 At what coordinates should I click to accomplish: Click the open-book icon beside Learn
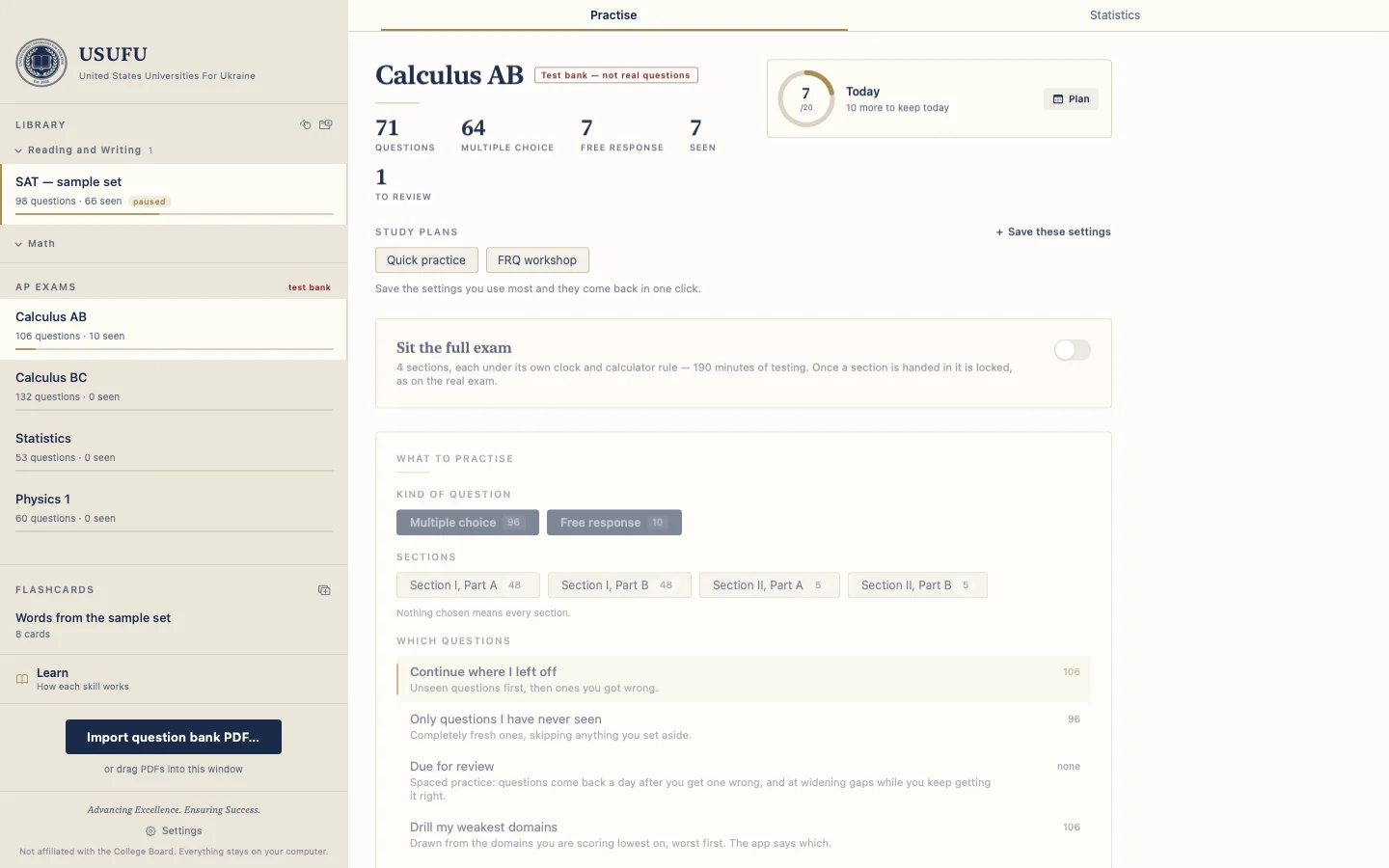click(x=22, y=679)
